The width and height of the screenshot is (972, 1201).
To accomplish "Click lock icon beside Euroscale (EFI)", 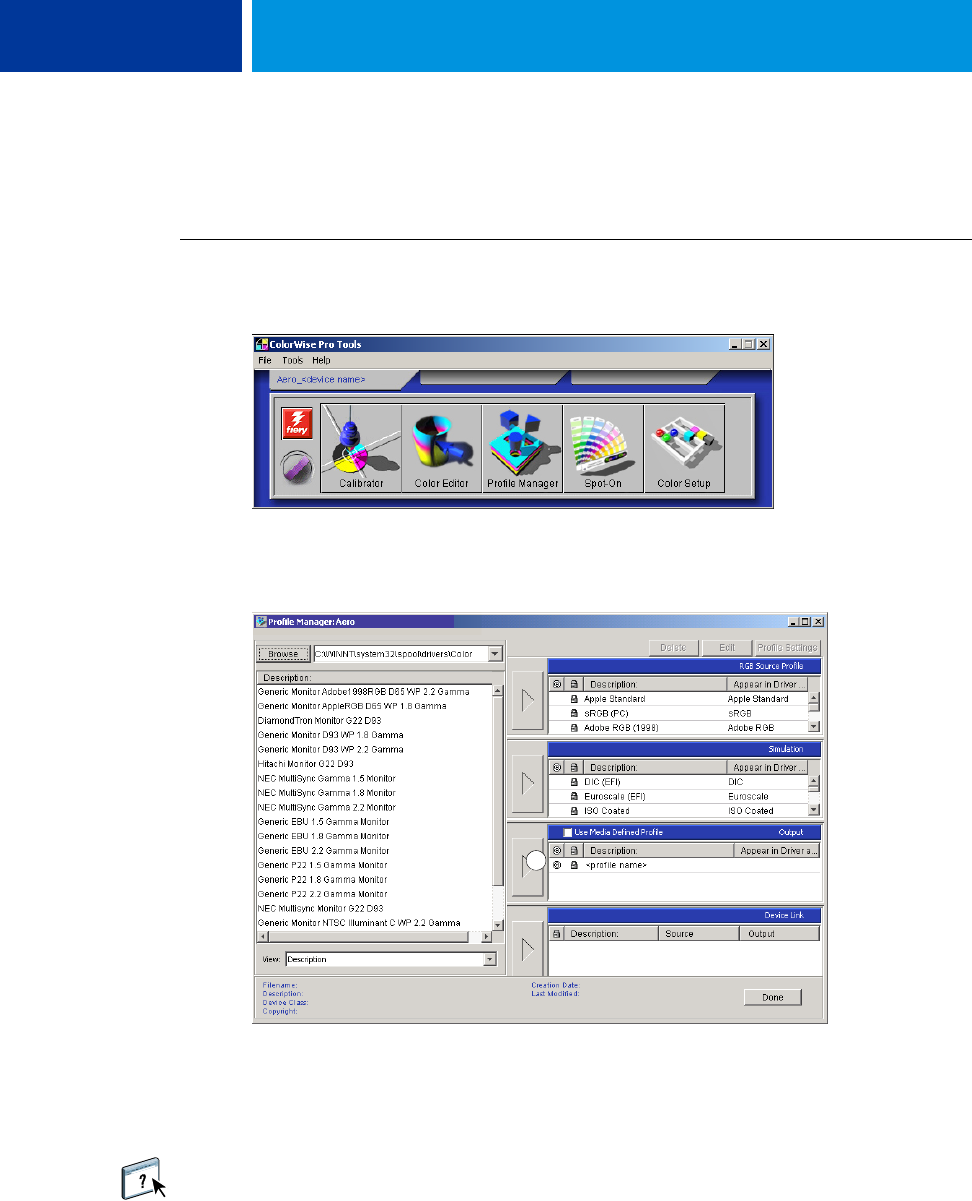I will [574, 796].
